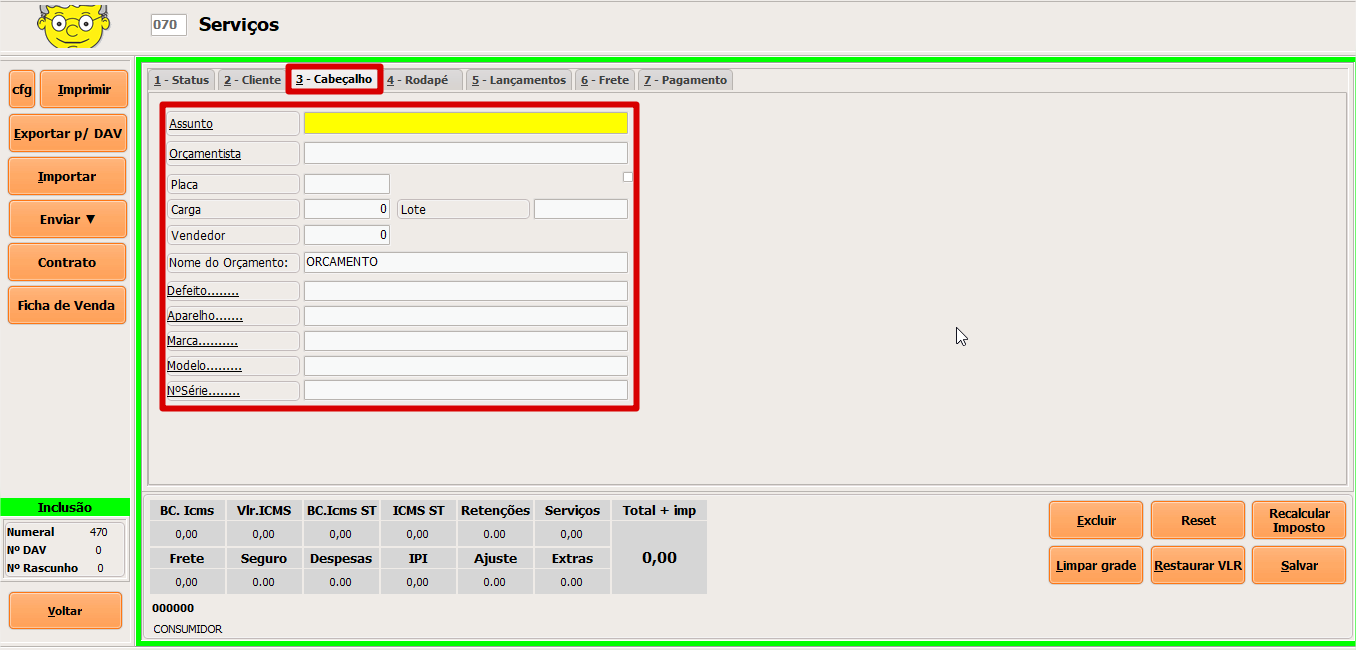The width and height of the screenshot is (1356, 650).
Task: Click the Defeito label link
Action: [x=203, y=291]
